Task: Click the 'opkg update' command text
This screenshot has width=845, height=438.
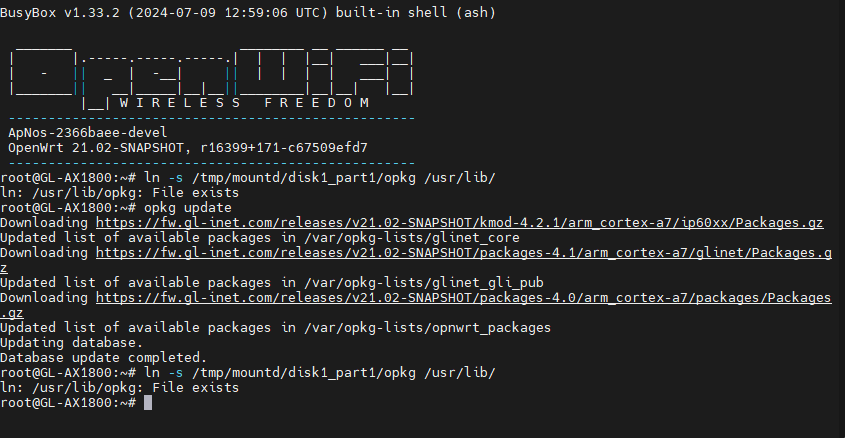Action: tap(188, 208)
